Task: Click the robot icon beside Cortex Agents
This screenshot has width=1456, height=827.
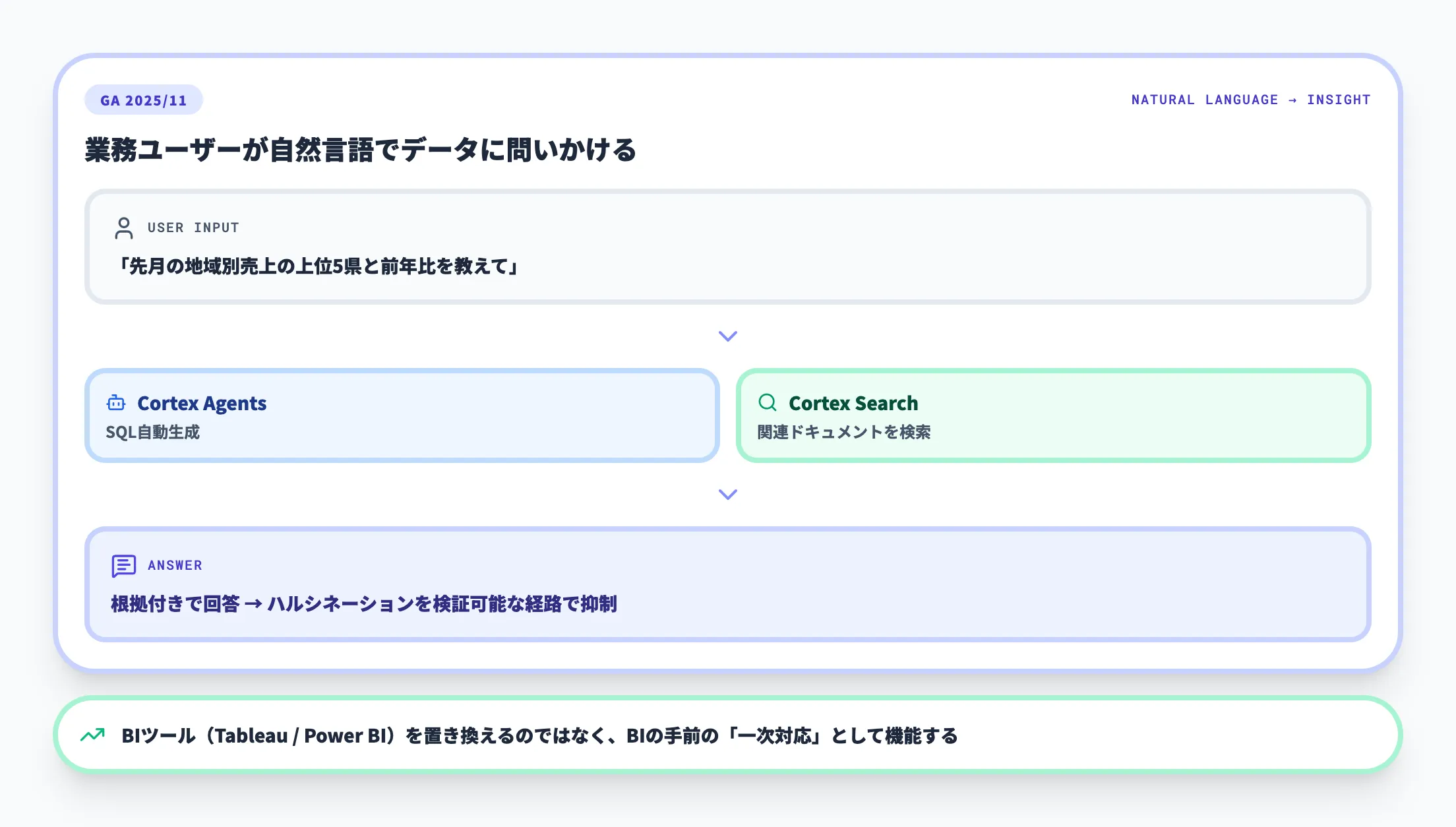Action: 116,403
